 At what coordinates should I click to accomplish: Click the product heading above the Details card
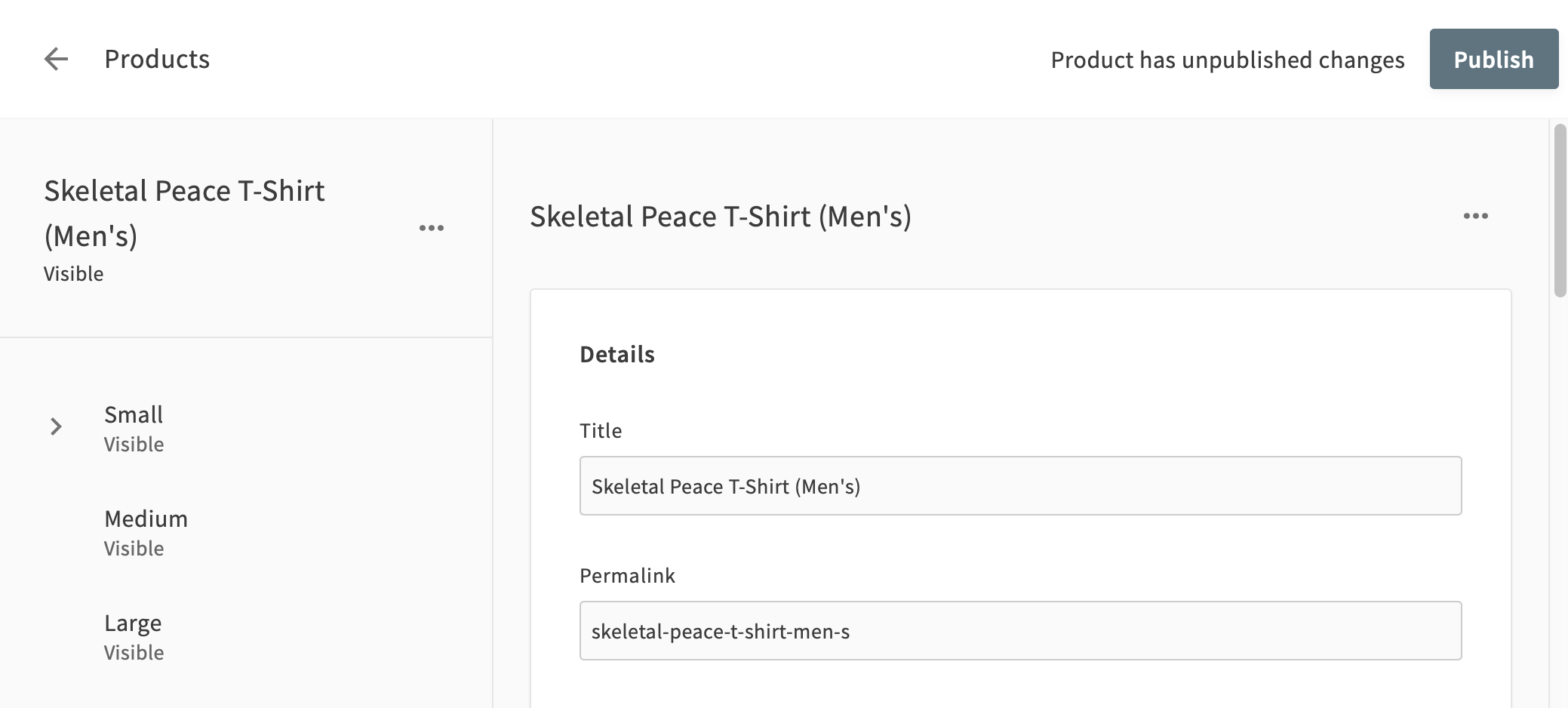[x=721, y=217]
